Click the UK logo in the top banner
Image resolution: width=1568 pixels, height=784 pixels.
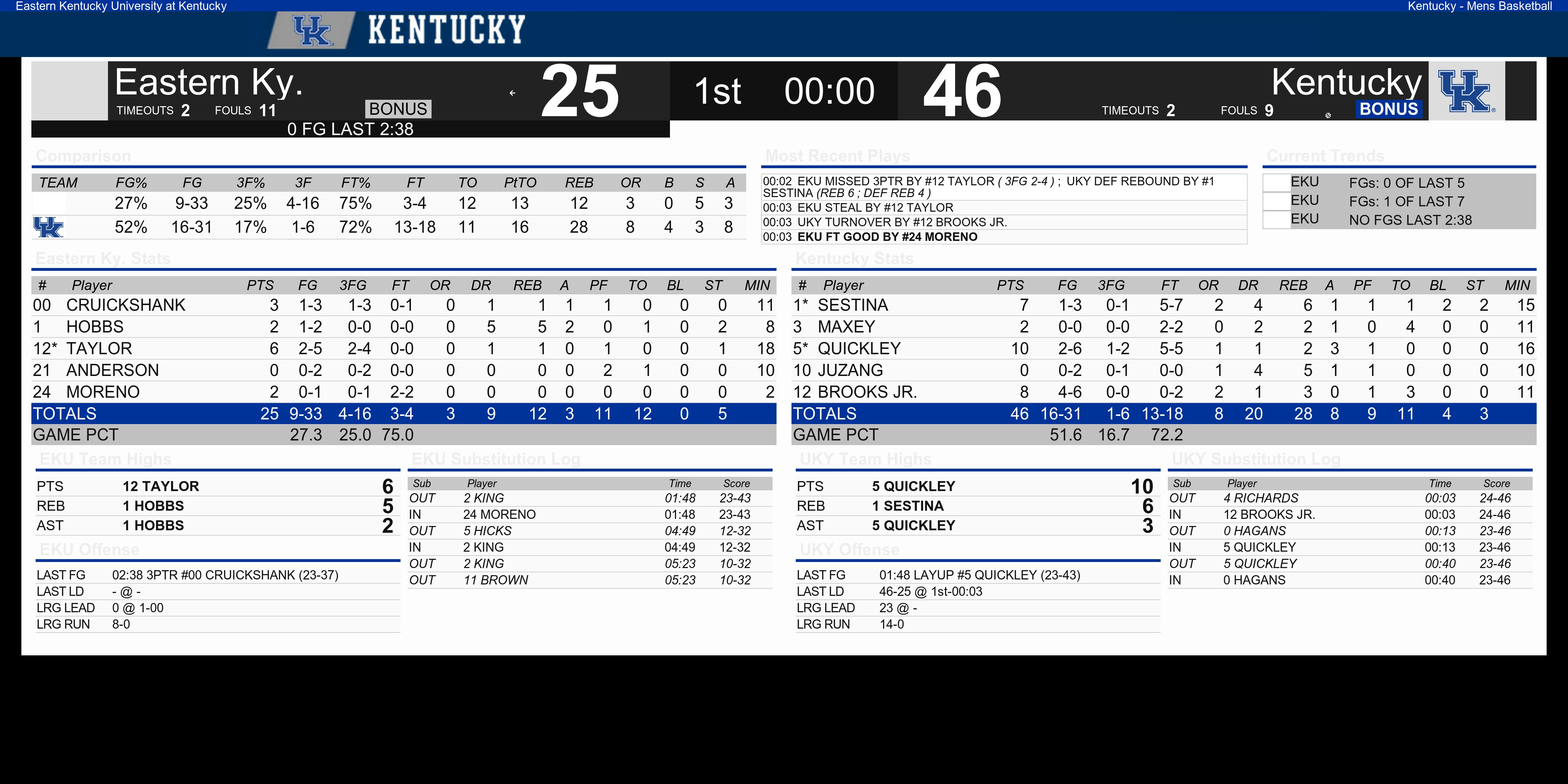312,30
